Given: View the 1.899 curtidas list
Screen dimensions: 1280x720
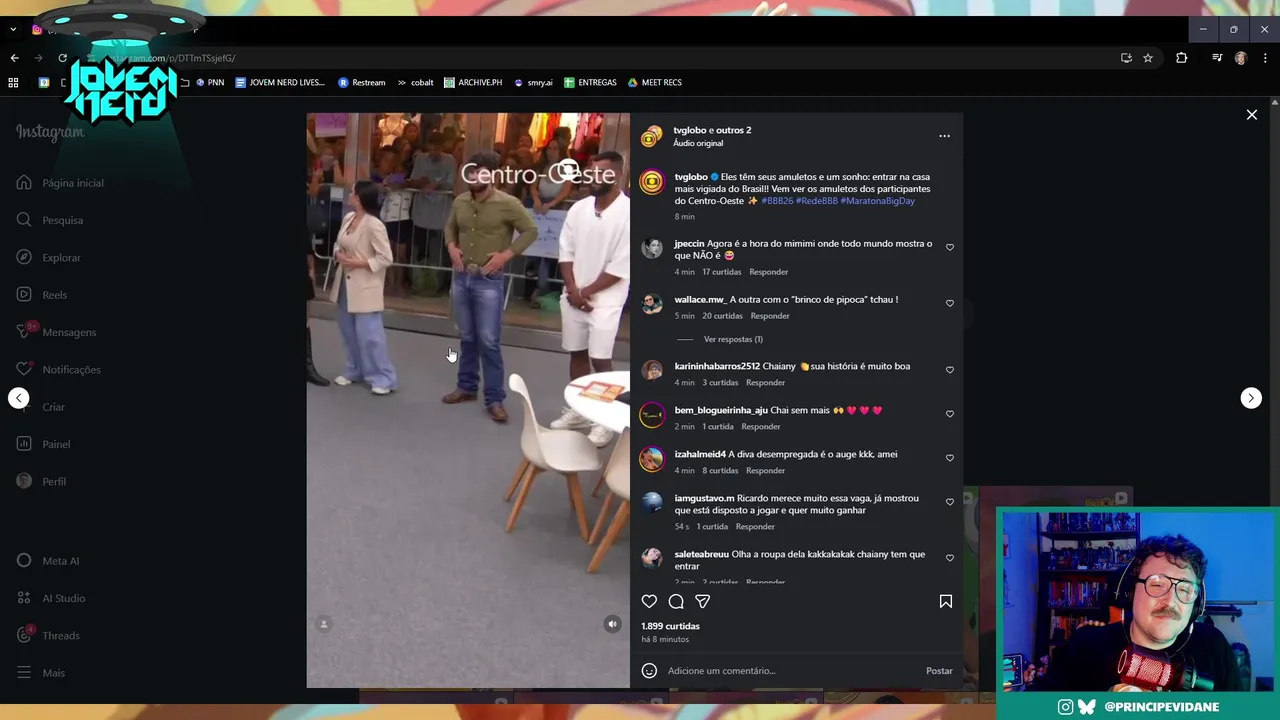Looking at the screenshot, I should tap(670, 626).
